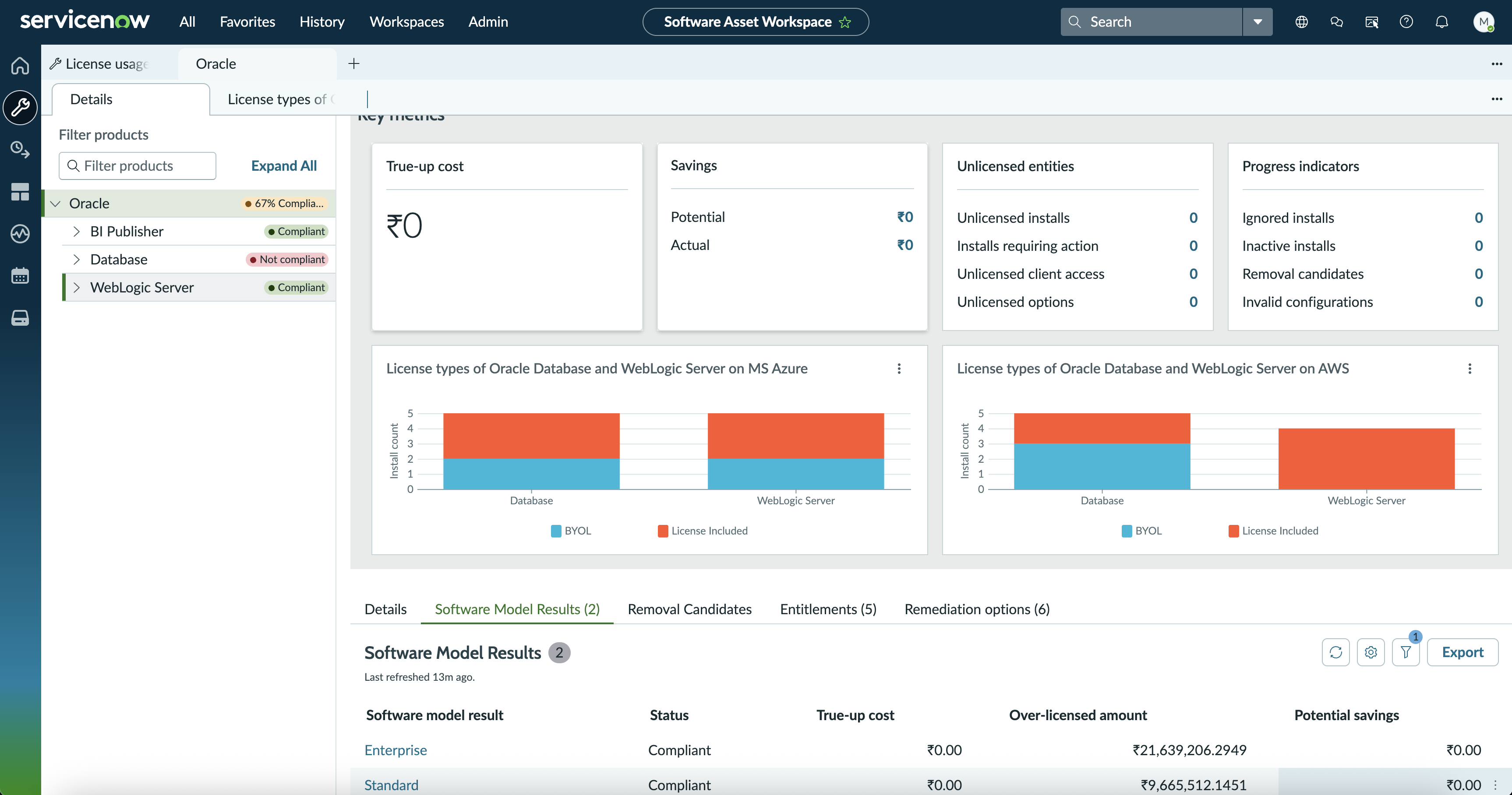Open the Standard software model result
The width and height of the screenshot is (1512, 795).
[391, 785]
